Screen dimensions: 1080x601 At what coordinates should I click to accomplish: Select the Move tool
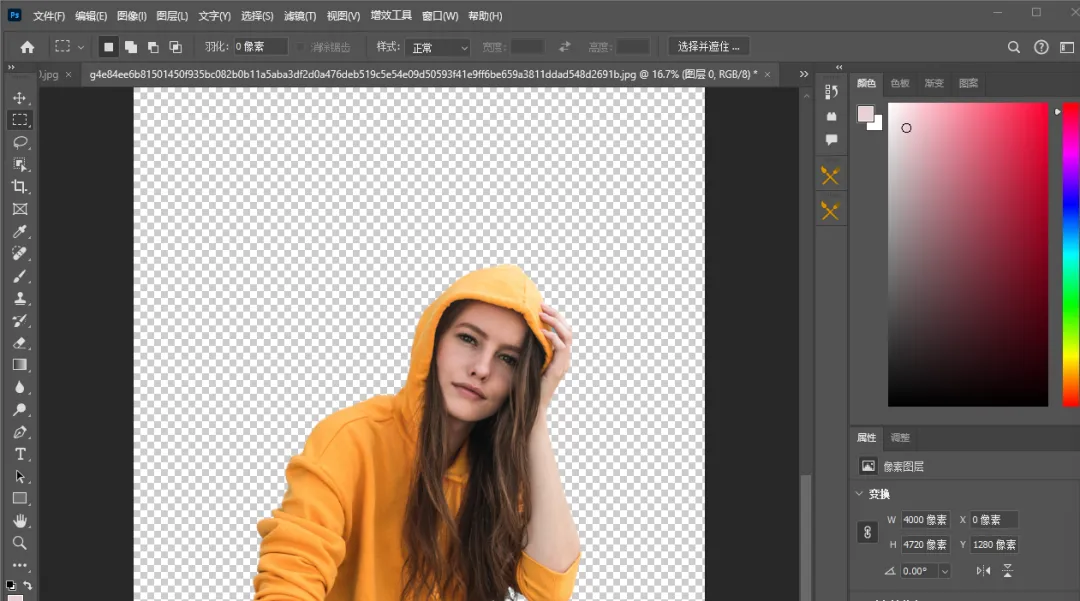(x=19, y=98)
